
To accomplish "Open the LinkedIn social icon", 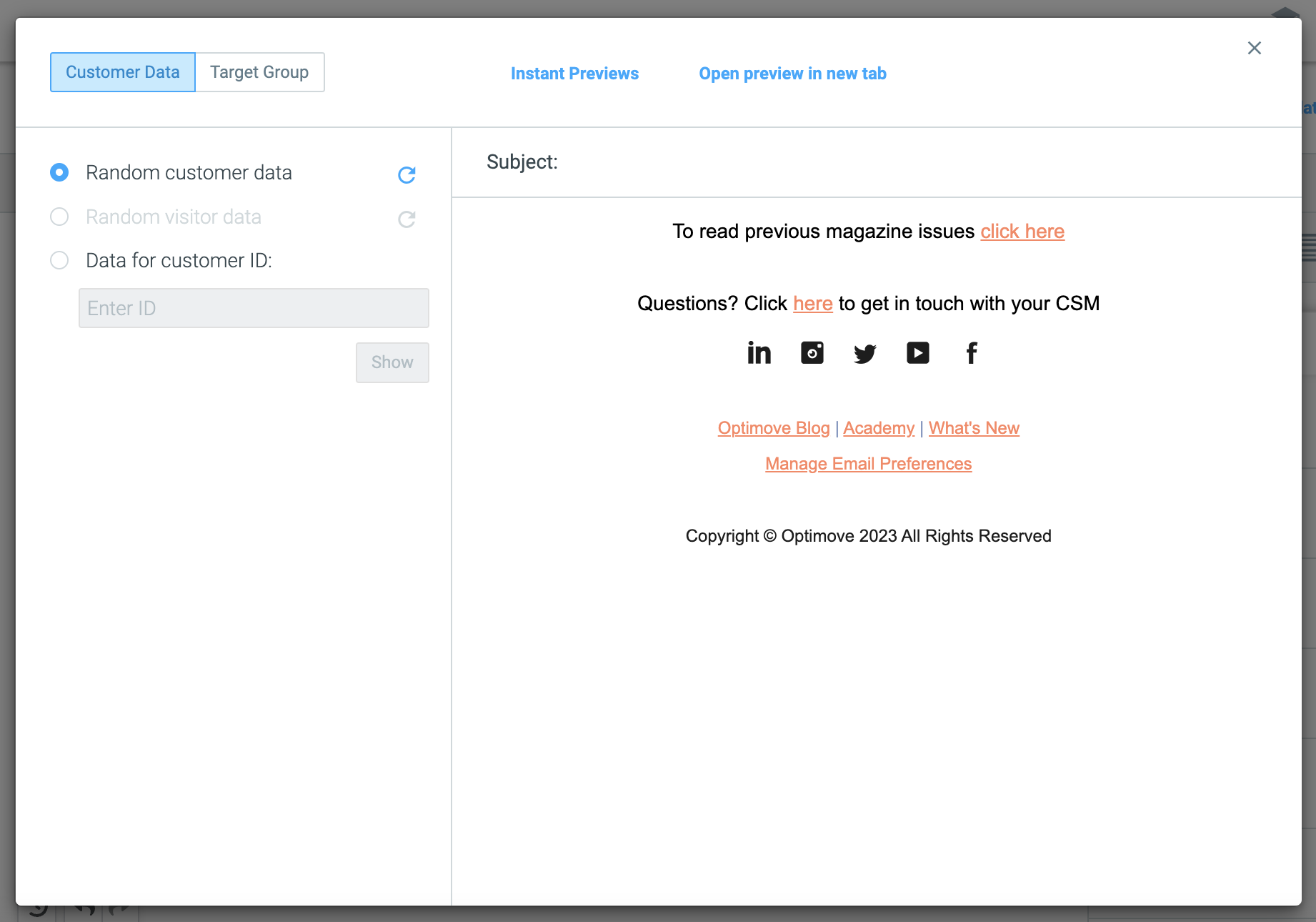I will pyautogui.click(x=759, y=352).
